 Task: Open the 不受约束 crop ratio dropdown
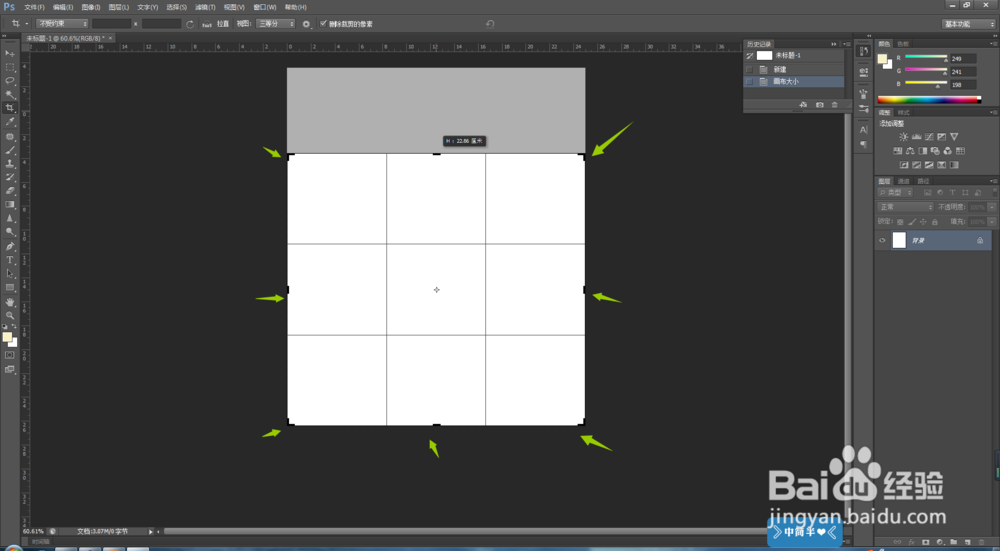[62, 24]
